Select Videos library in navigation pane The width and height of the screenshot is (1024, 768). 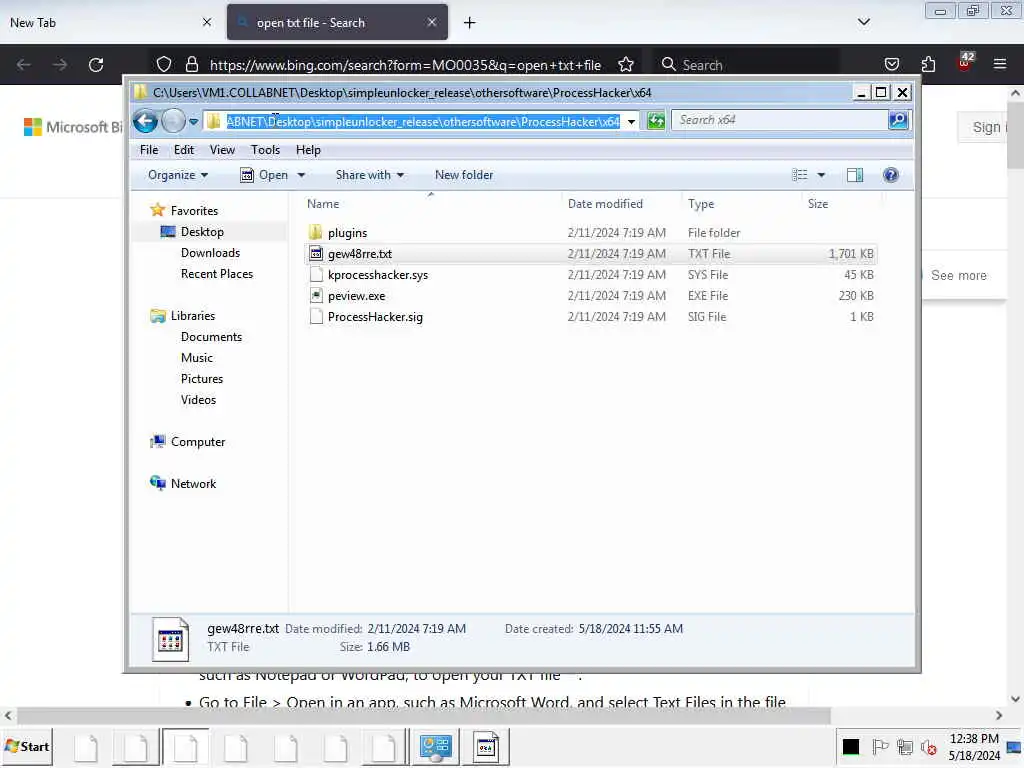click(198, 400)
